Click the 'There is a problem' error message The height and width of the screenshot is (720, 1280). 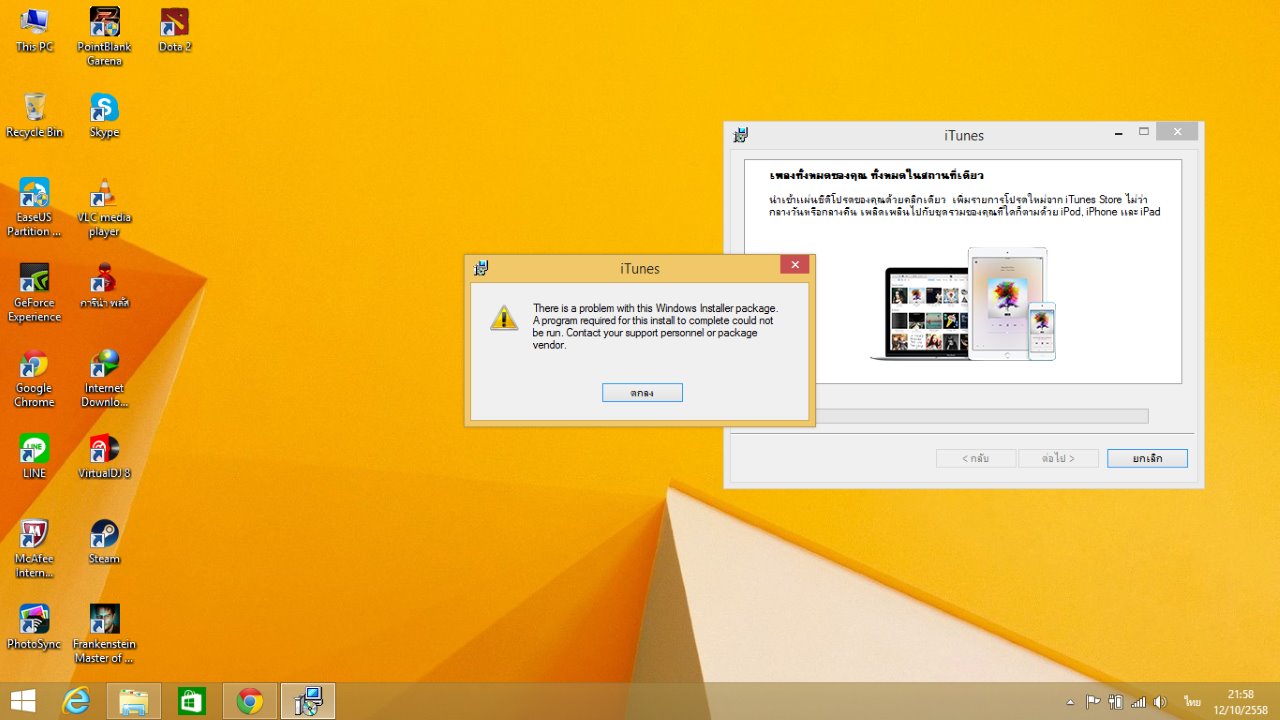655,326
